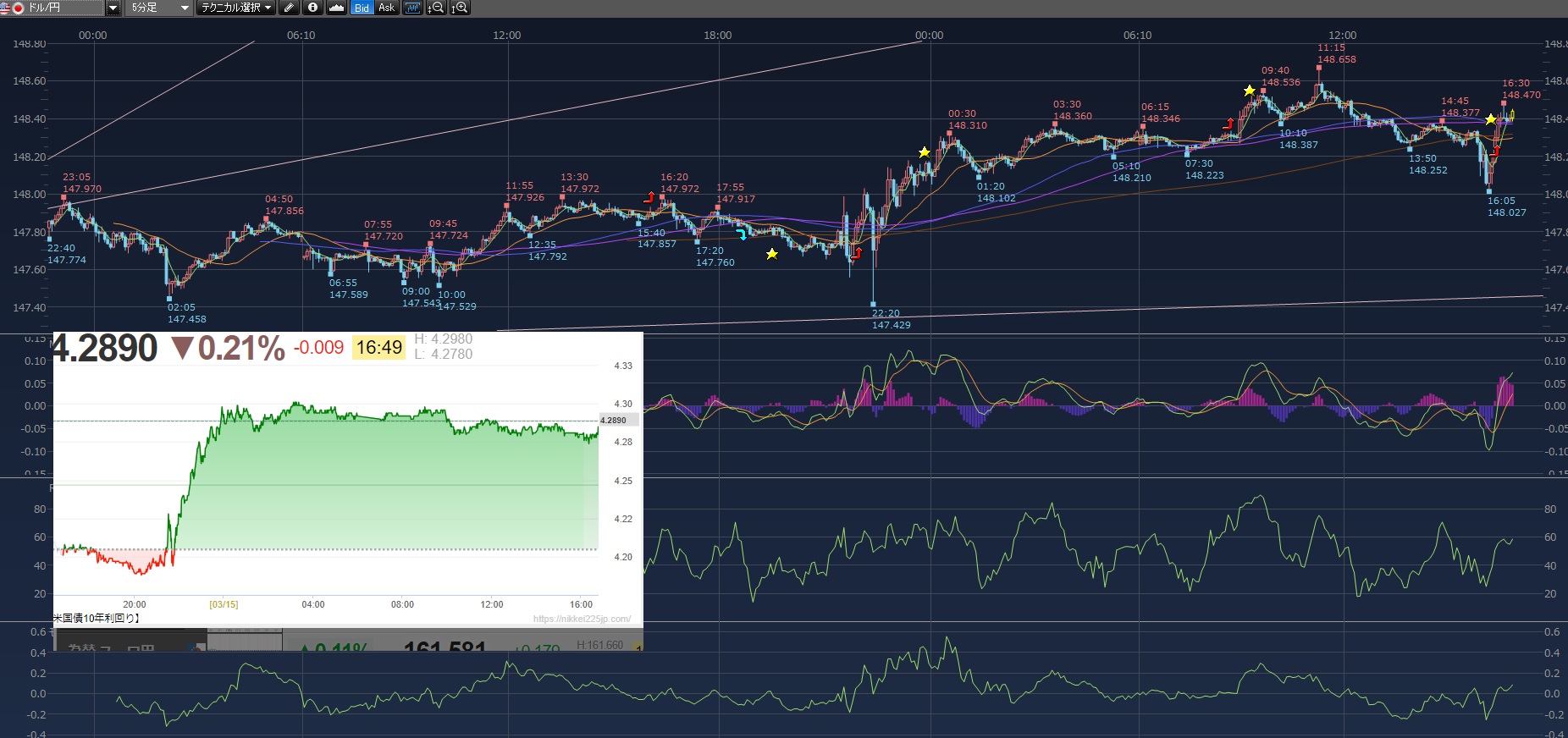The width and height of the screenshot is (1568, 738).
Task: Click the 16:49 time badge
Action: pyautogui.click(x=378, y=347)
